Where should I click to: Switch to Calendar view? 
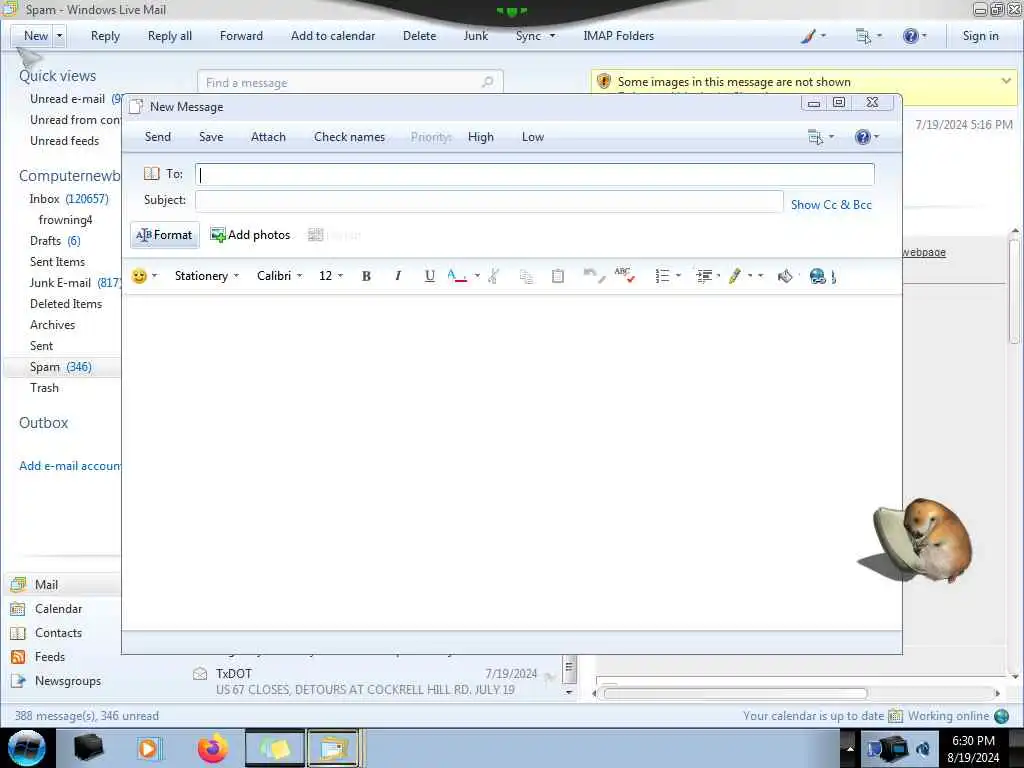tap(58, 609)
